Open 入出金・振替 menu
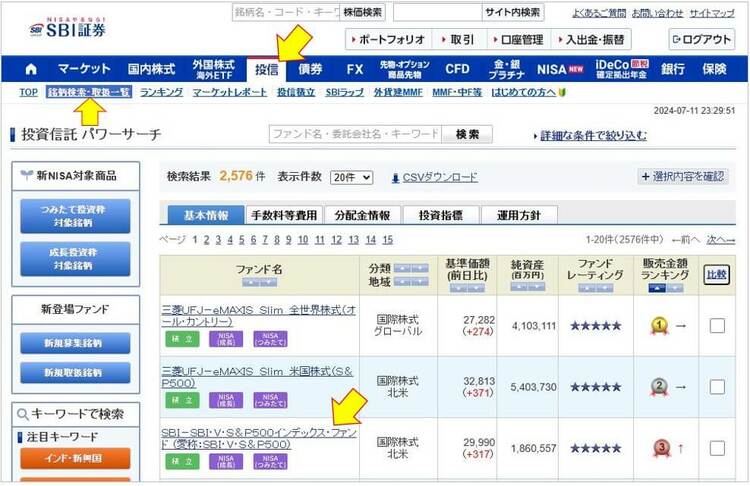The width and height of the screenshot is (750, 486). 591,40
